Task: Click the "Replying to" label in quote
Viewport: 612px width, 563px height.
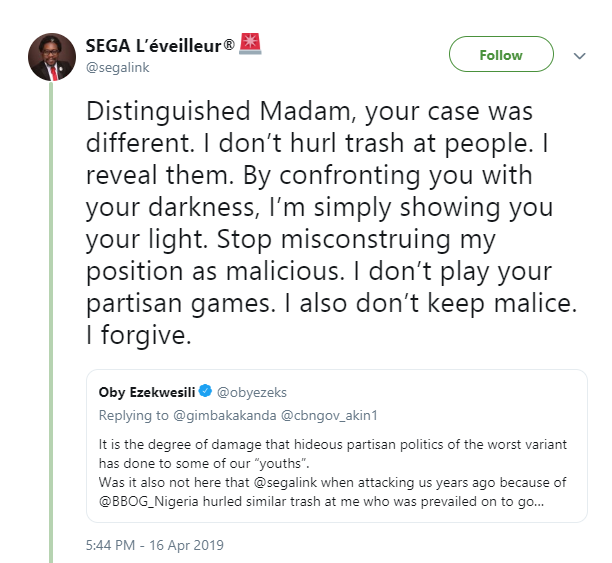Action: 132,412
